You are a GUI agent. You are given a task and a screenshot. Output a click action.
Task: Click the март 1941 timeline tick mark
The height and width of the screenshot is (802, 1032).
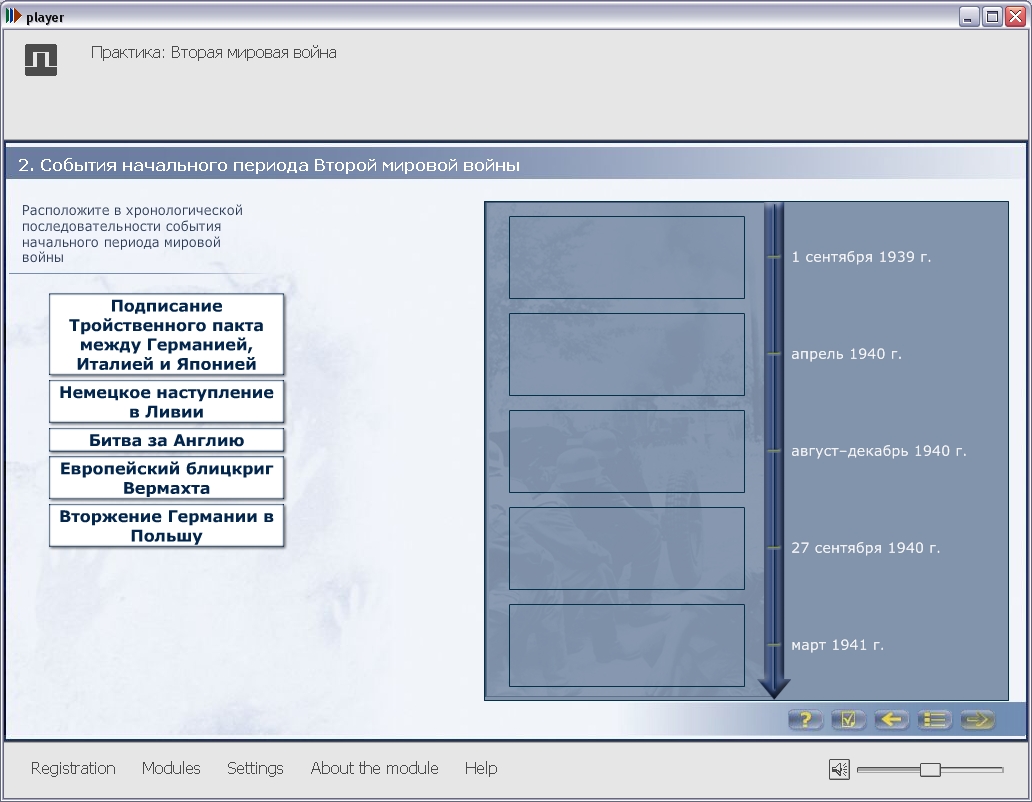tap(774, 645)
